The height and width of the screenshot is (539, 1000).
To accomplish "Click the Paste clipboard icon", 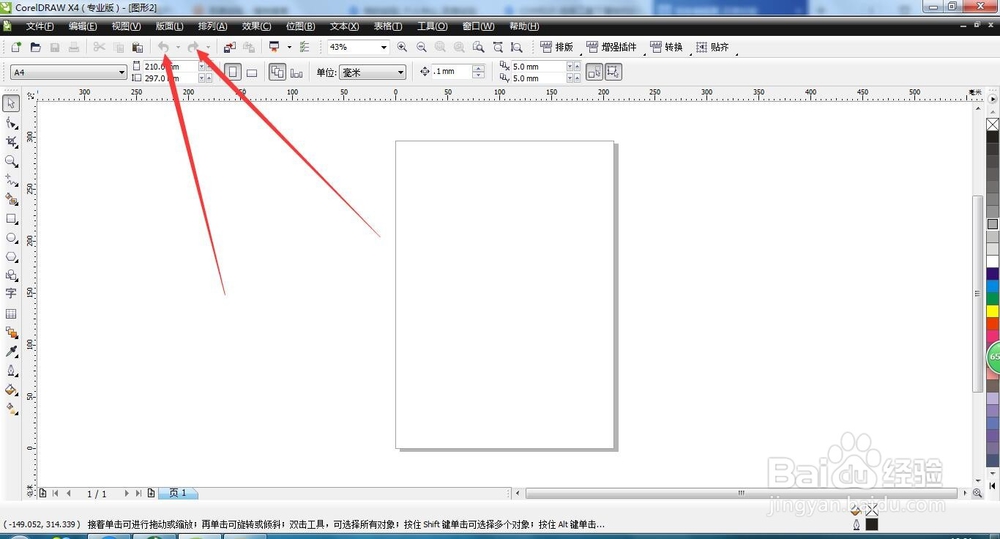I will 137,47.
